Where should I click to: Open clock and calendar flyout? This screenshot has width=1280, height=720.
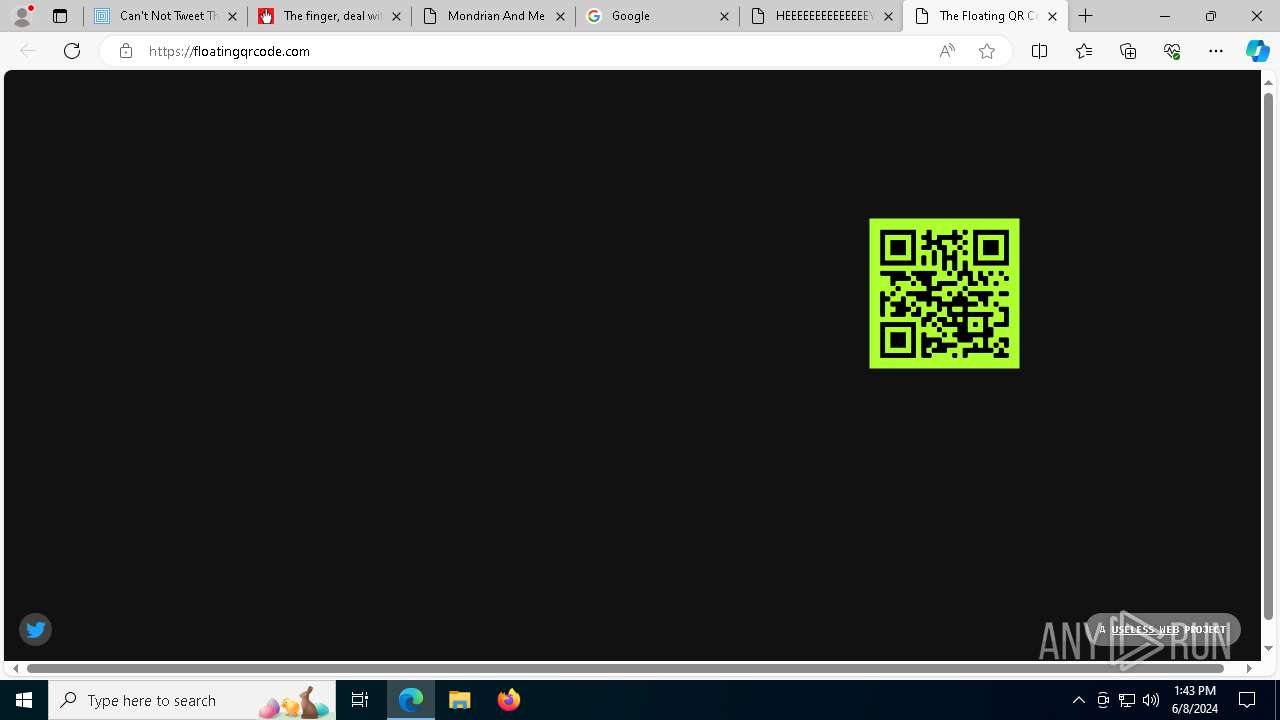tap(1195, 700)
